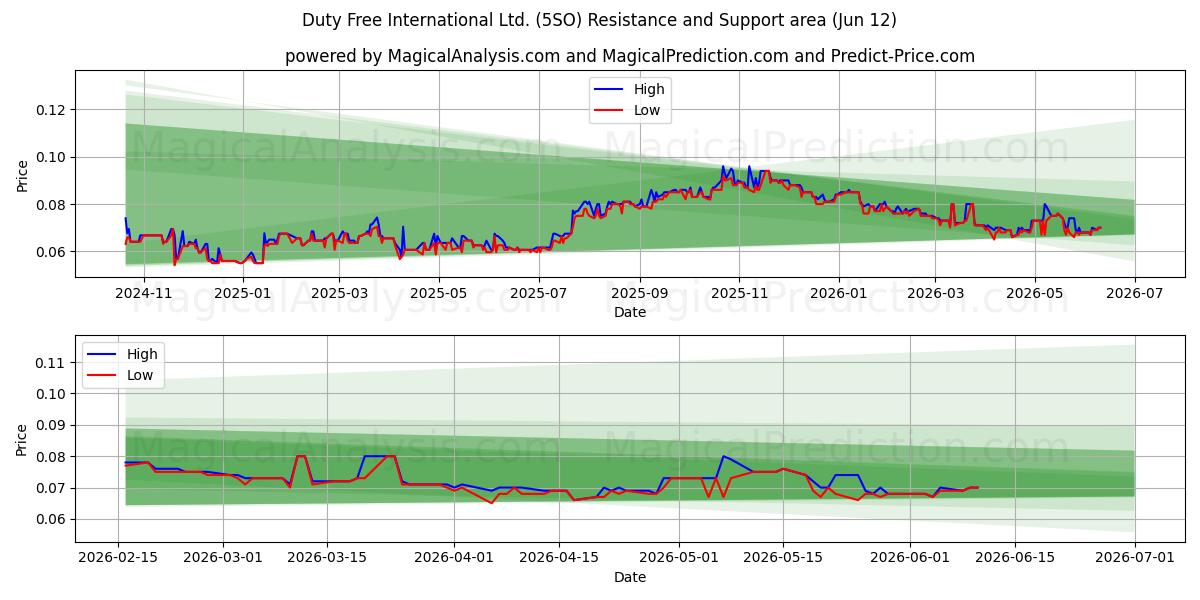Image resolution: width=1200 pixels, height=600 pixels.
Task: Click the bottom chart x-axis label '2026-04-15'
Action: click(558, 558)
